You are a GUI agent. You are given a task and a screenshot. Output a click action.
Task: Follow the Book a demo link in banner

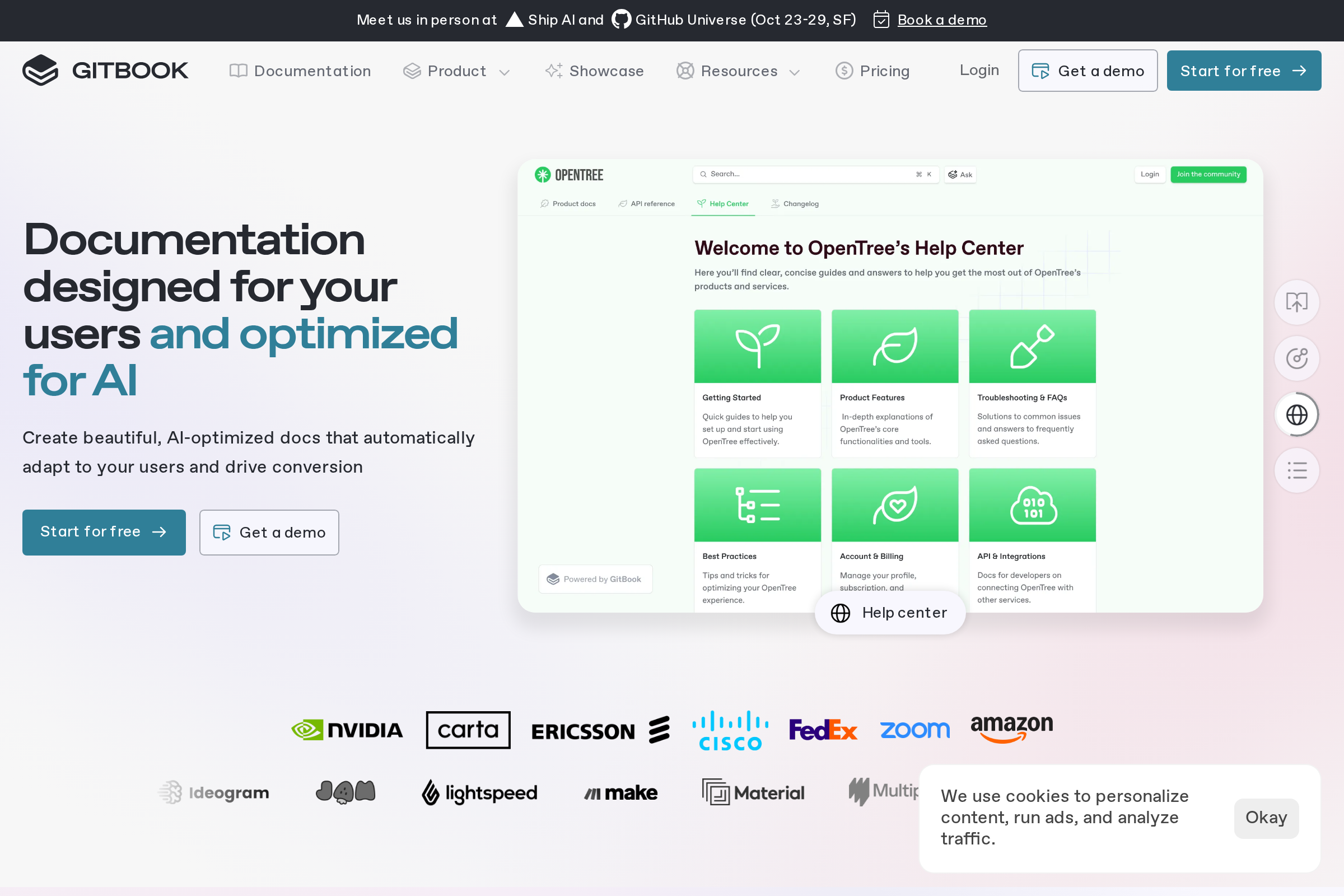pyautogui.click(x=942, y=20)
